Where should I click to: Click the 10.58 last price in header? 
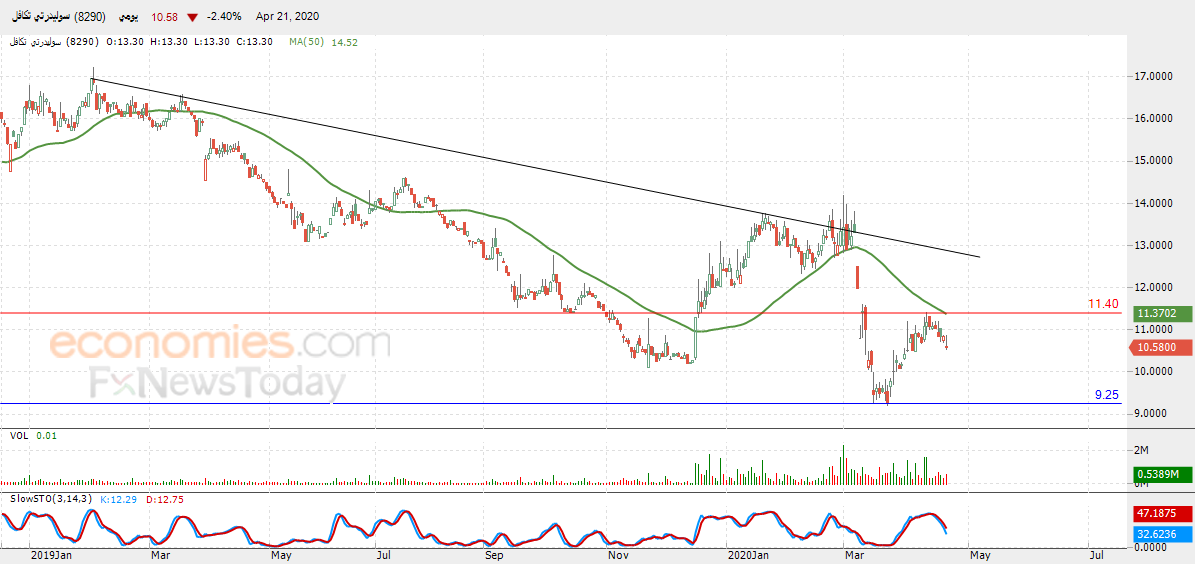pos(164,17)
